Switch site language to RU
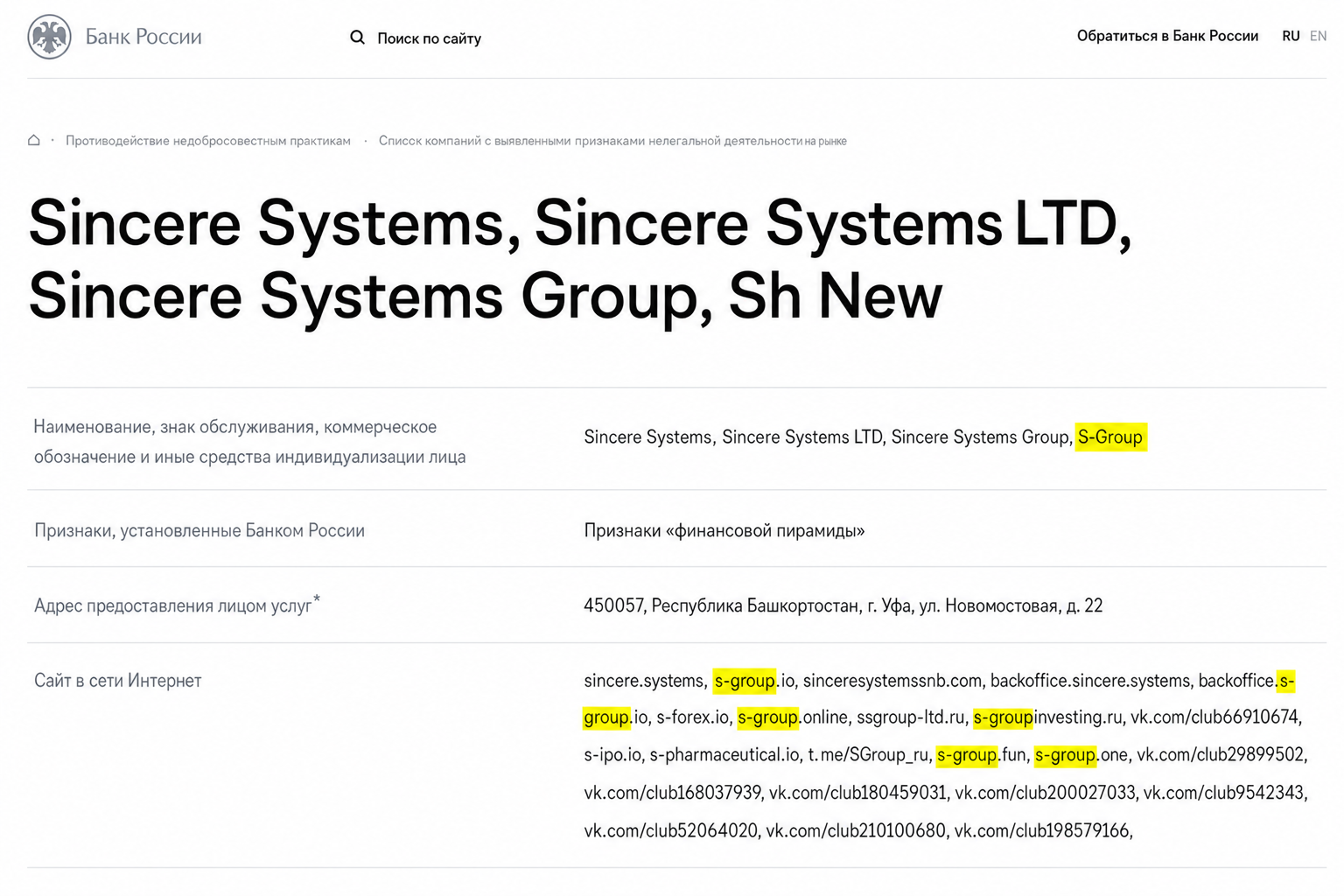1344x896 pixels. click(1291, 36)
